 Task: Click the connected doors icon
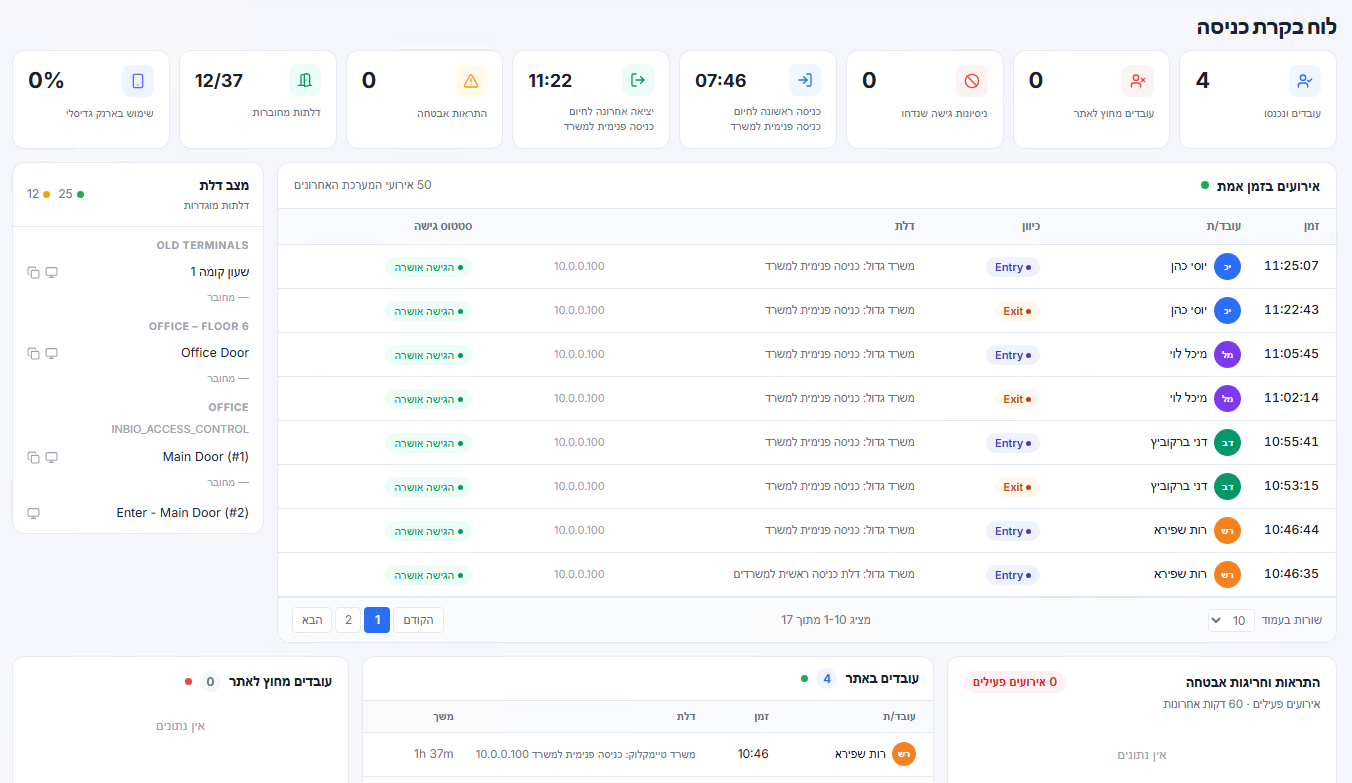305,81
